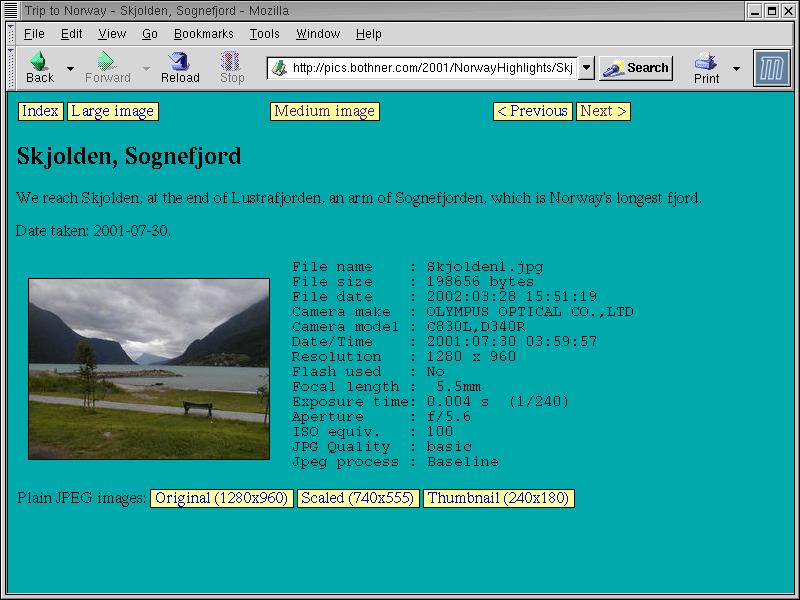Screen dimensions: 800x600
Task: Follow the < Previous link
Action: point(532,111)
